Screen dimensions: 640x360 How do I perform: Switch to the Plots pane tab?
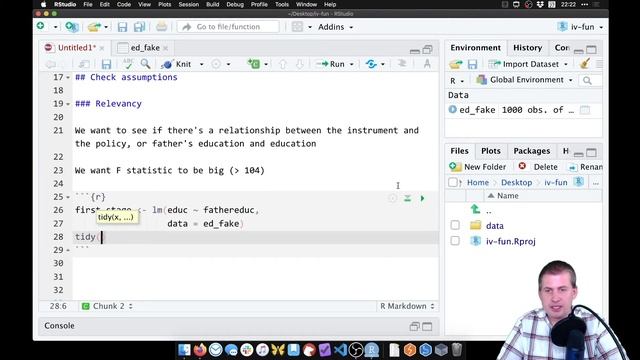(491, 151)
